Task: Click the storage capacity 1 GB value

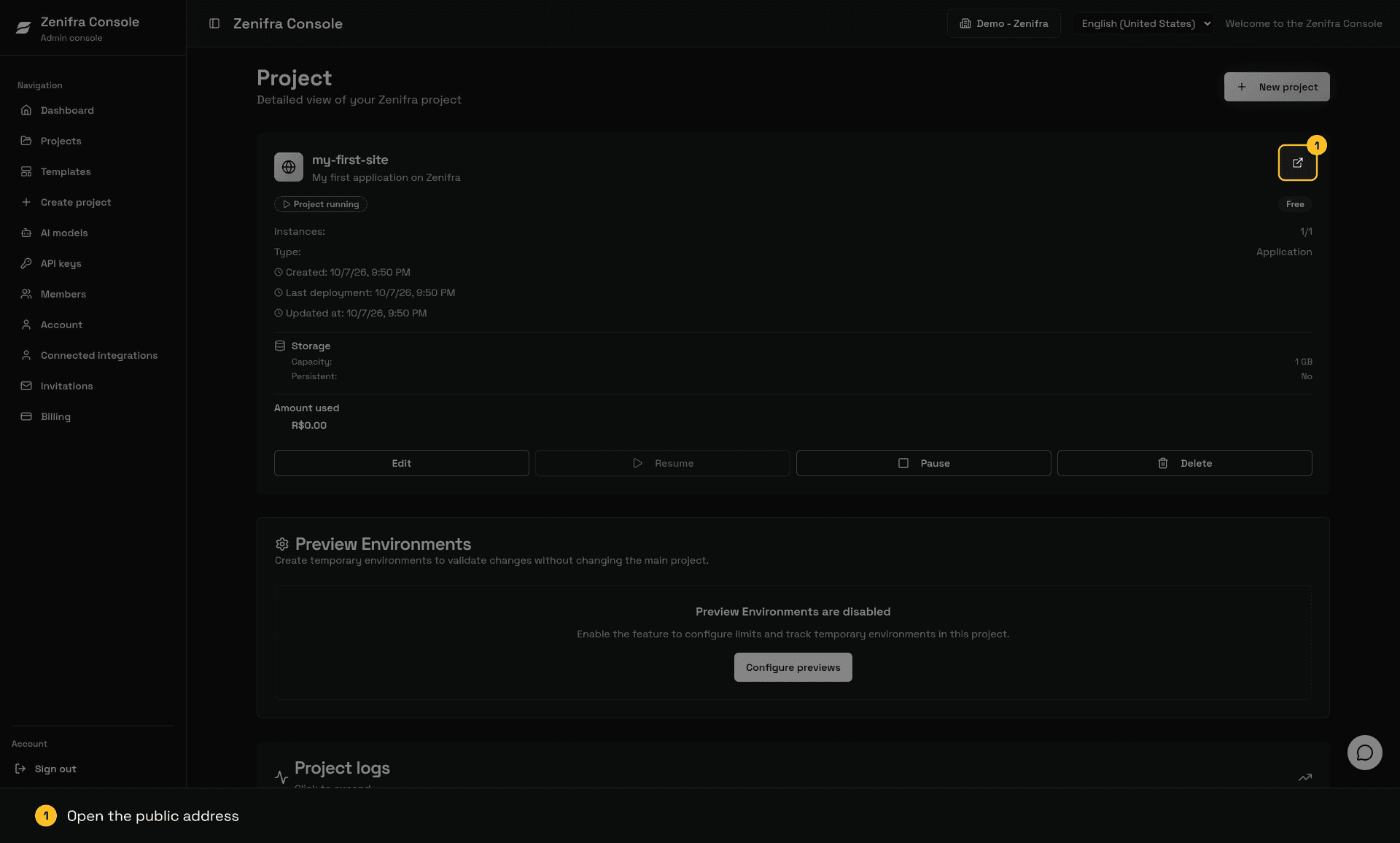Action: [x=1303, y=362]
